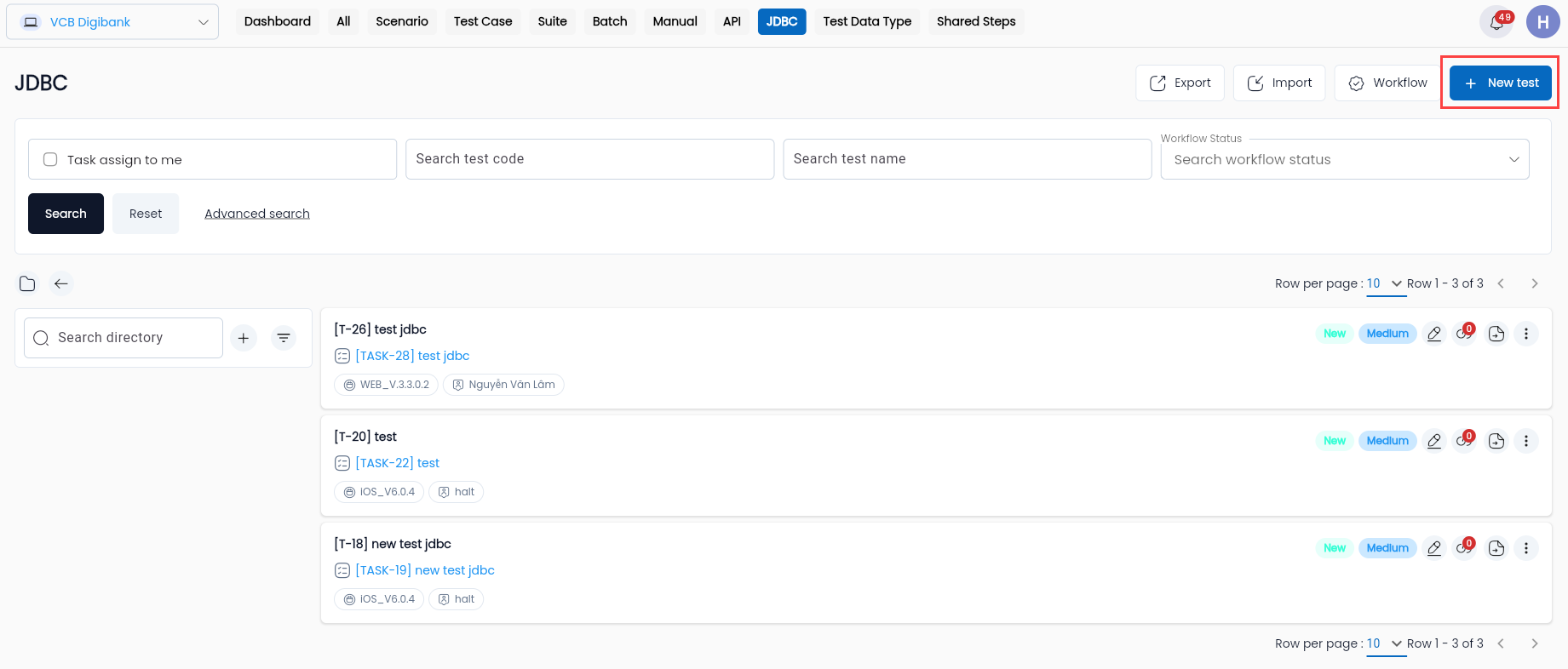1568x669 pixels.
Task: Open the Shared Steps tab
Action: click(976, 21)
